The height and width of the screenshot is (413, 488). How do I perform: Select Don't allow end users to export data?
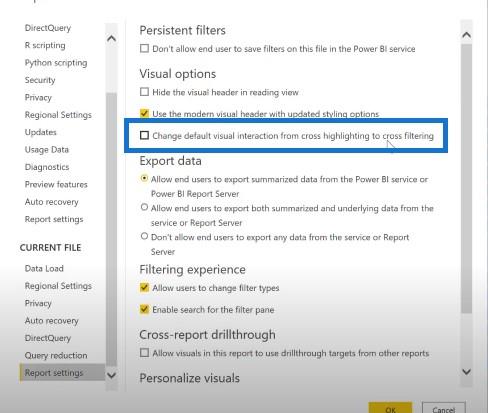pos(144,236)
